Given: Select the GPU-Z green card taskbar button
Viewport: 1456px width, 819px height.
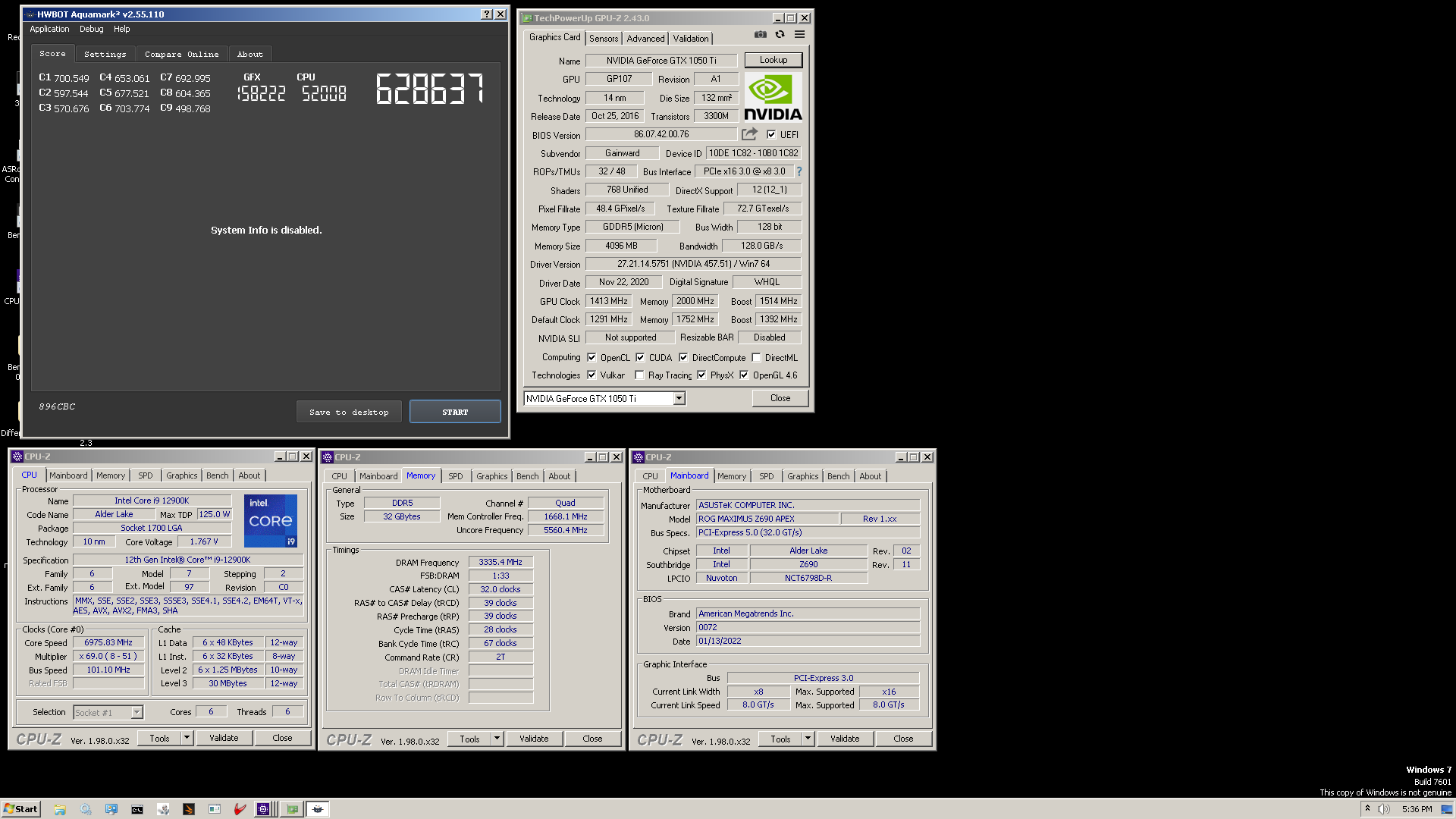Looking at the screenshot, I should tap(292, 809).
